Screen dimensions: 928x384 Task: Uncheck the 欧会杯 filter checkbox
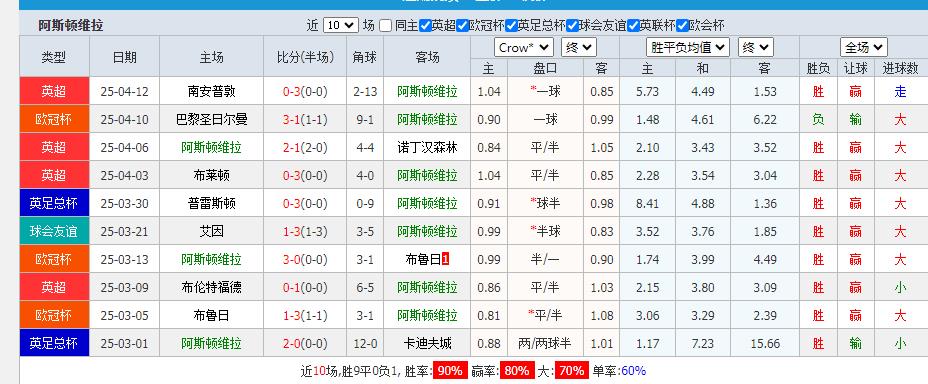[682, 25]
